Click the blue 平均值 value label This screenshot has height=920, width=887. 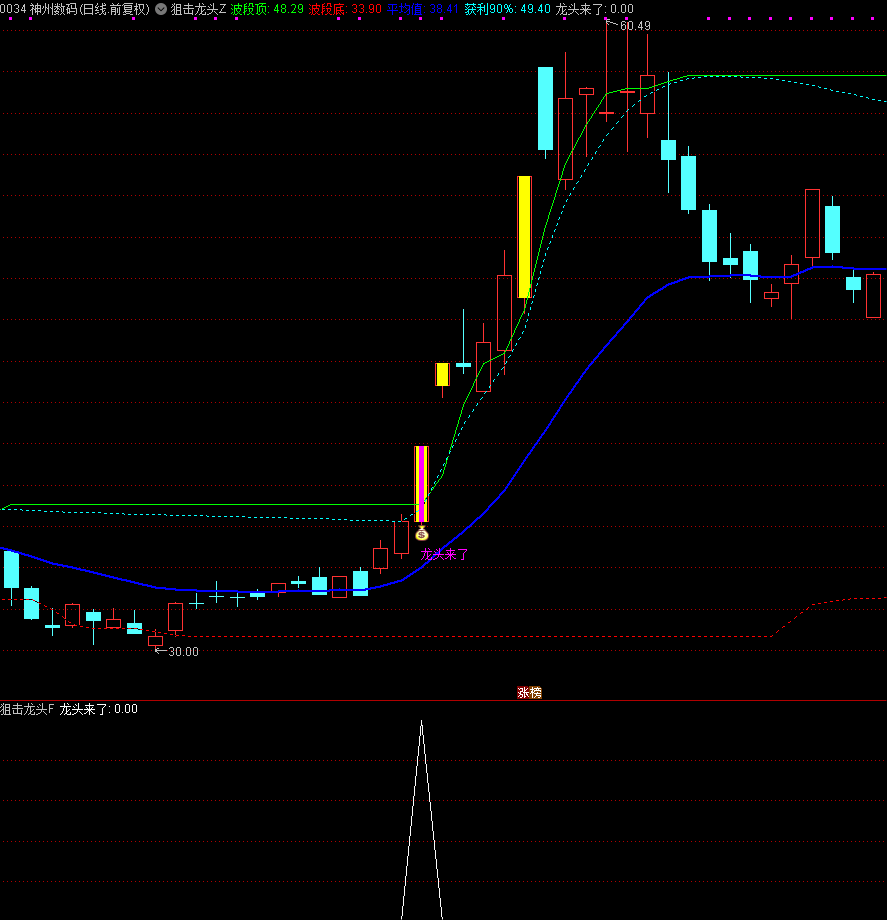pyautogui.click(x=423, y=9)
